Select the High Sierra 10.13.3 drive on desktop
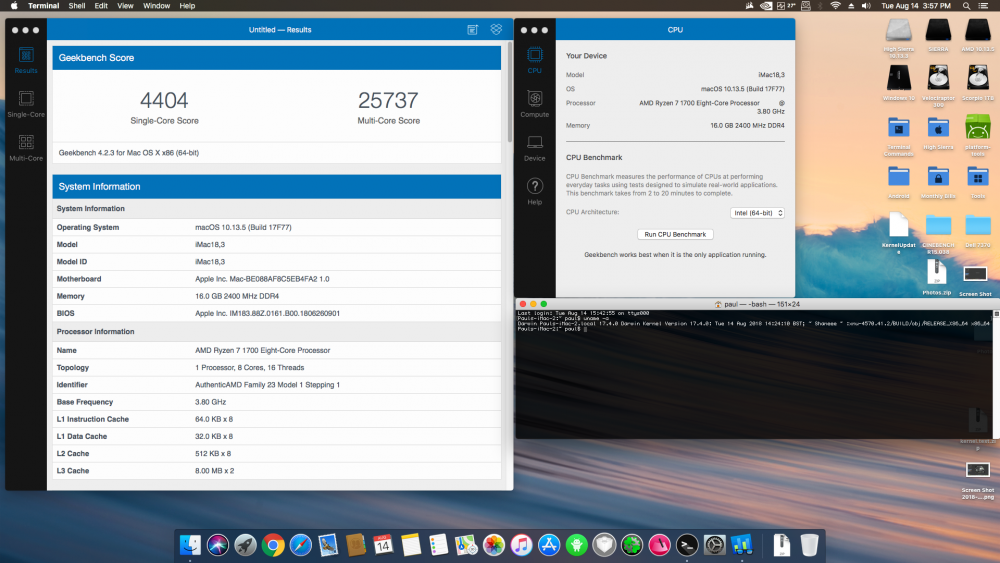 click(x=899, y=38)
